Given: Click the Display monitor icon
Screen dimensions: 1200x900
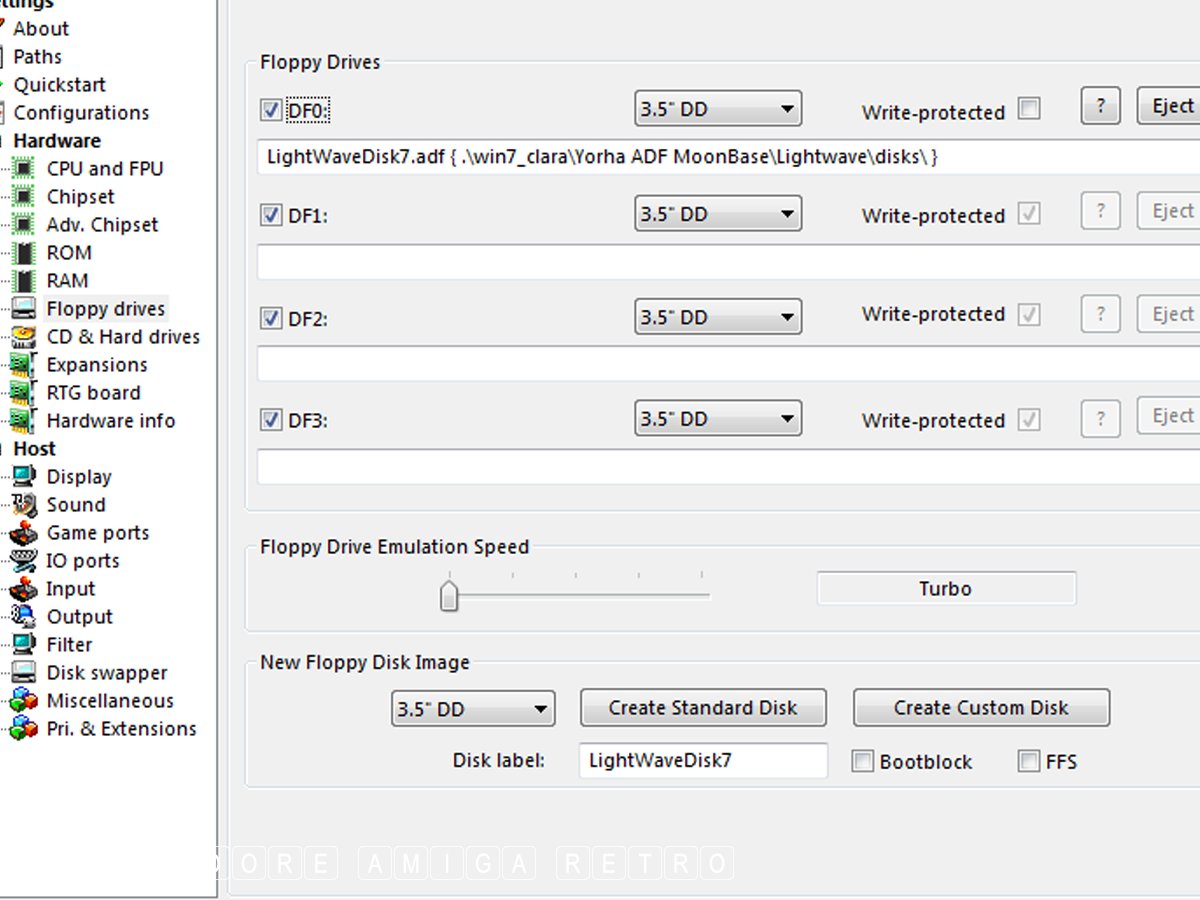Looking at the screenshot, I should click(x=24, y=477).
